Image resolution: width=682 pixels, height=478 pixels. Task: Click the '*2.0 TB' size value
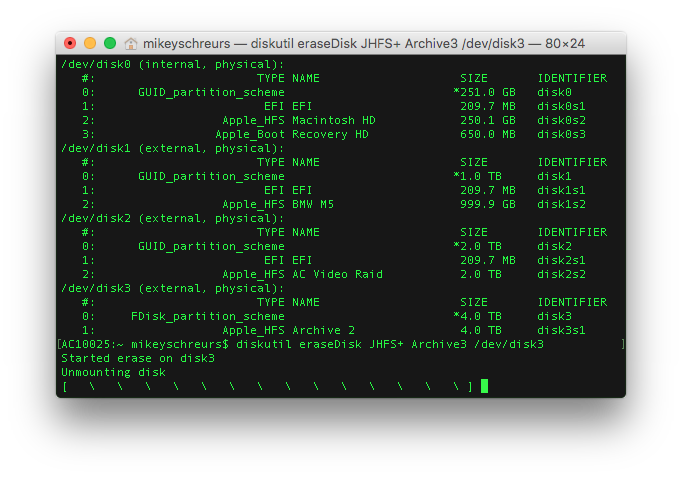477,246
